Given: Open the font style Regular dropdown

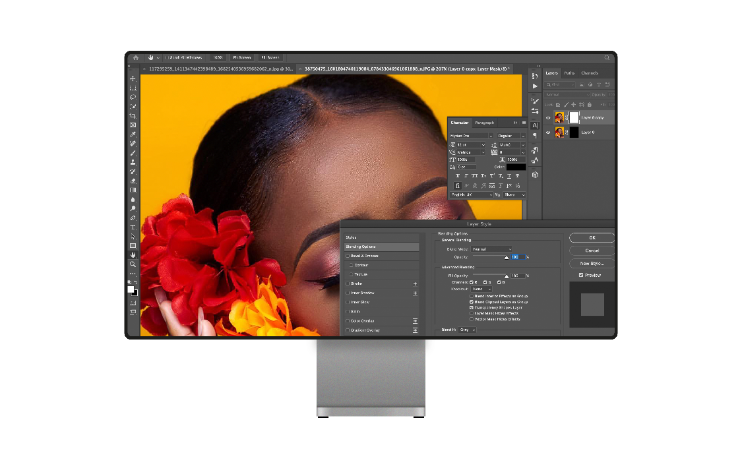Looking at the screenshot, I should tap(511, 136).
